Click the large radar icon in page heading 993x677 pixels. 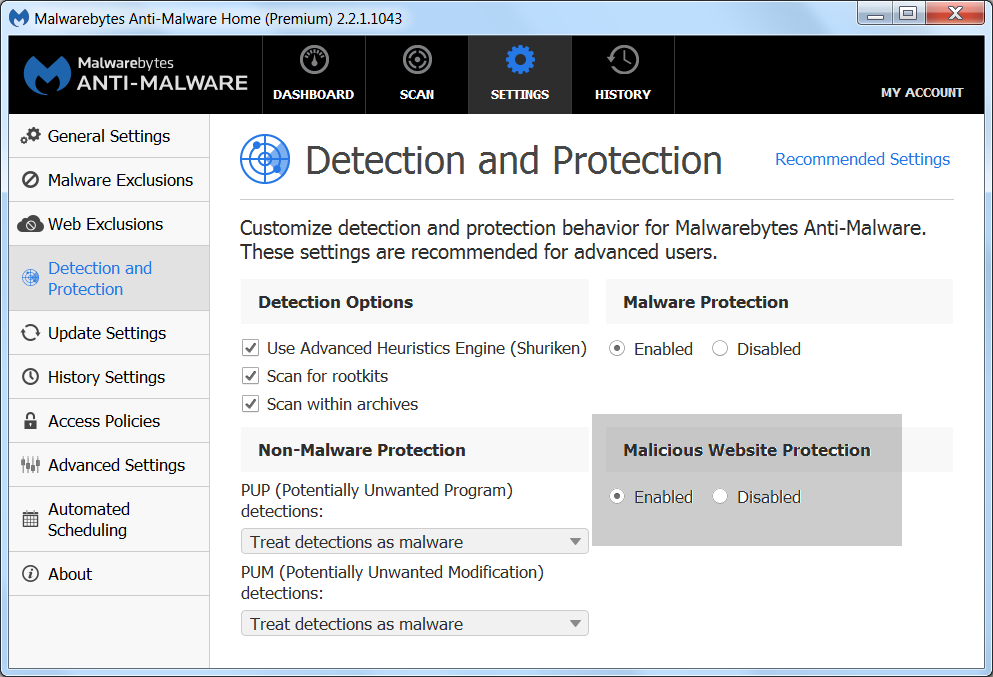click(x=265, y=159)
